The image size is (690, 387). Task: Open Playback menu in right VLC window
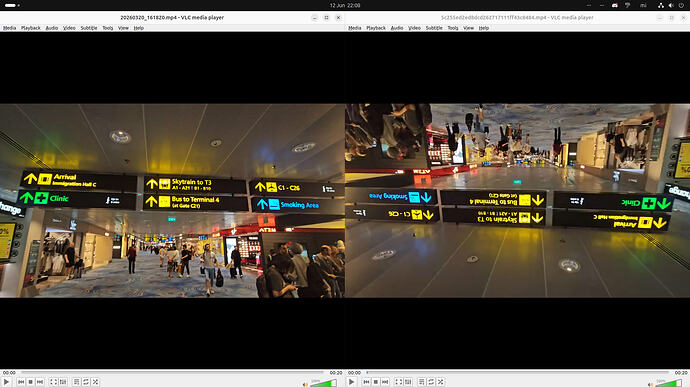click(x=376, y=28)
